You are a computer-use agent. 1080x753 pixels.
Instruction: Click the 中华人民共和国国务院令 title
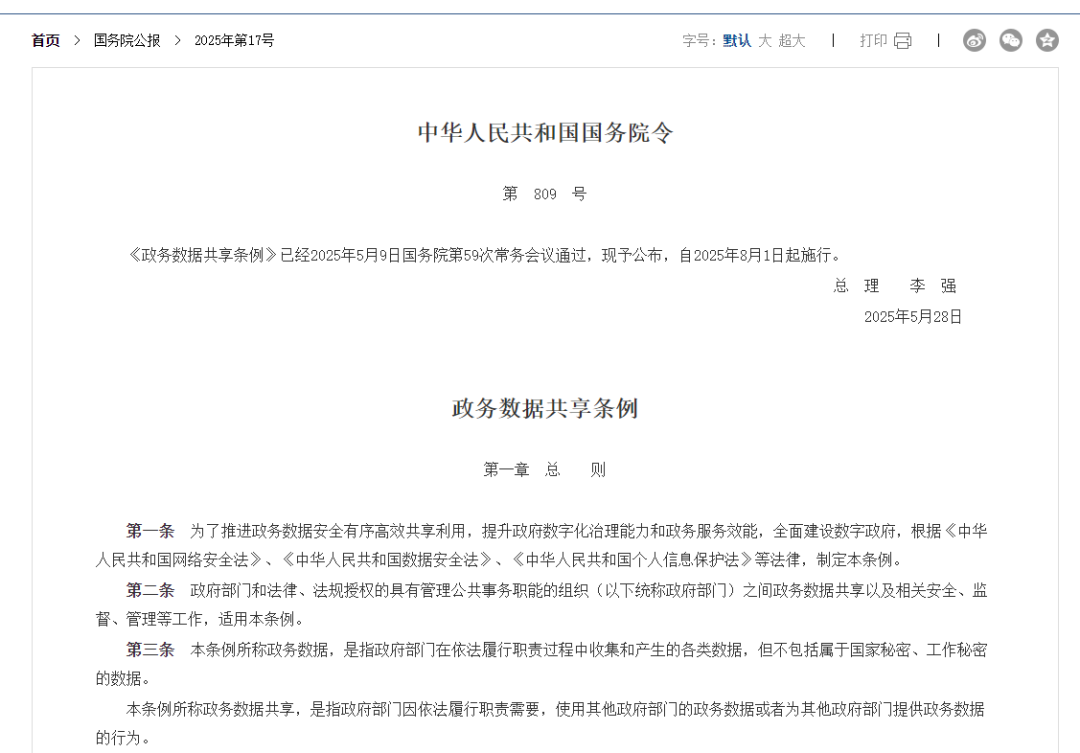point(545,132)
